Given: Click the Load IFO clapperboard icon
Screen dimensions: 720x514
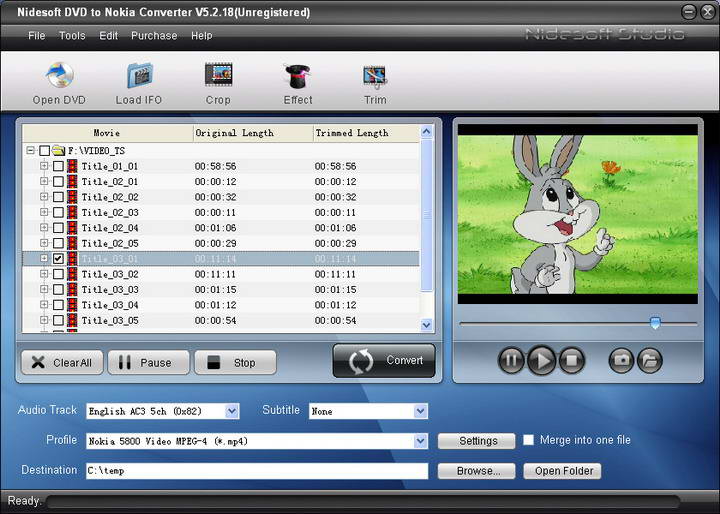Looking at the screenshot, I should pyautogui.click(x=139, y=75).
